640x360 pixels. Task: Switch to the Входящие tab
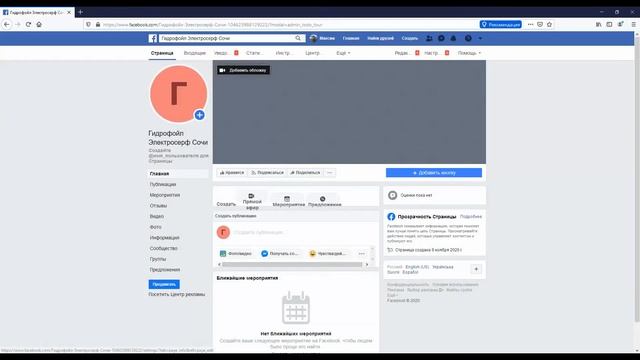(195, 53)
